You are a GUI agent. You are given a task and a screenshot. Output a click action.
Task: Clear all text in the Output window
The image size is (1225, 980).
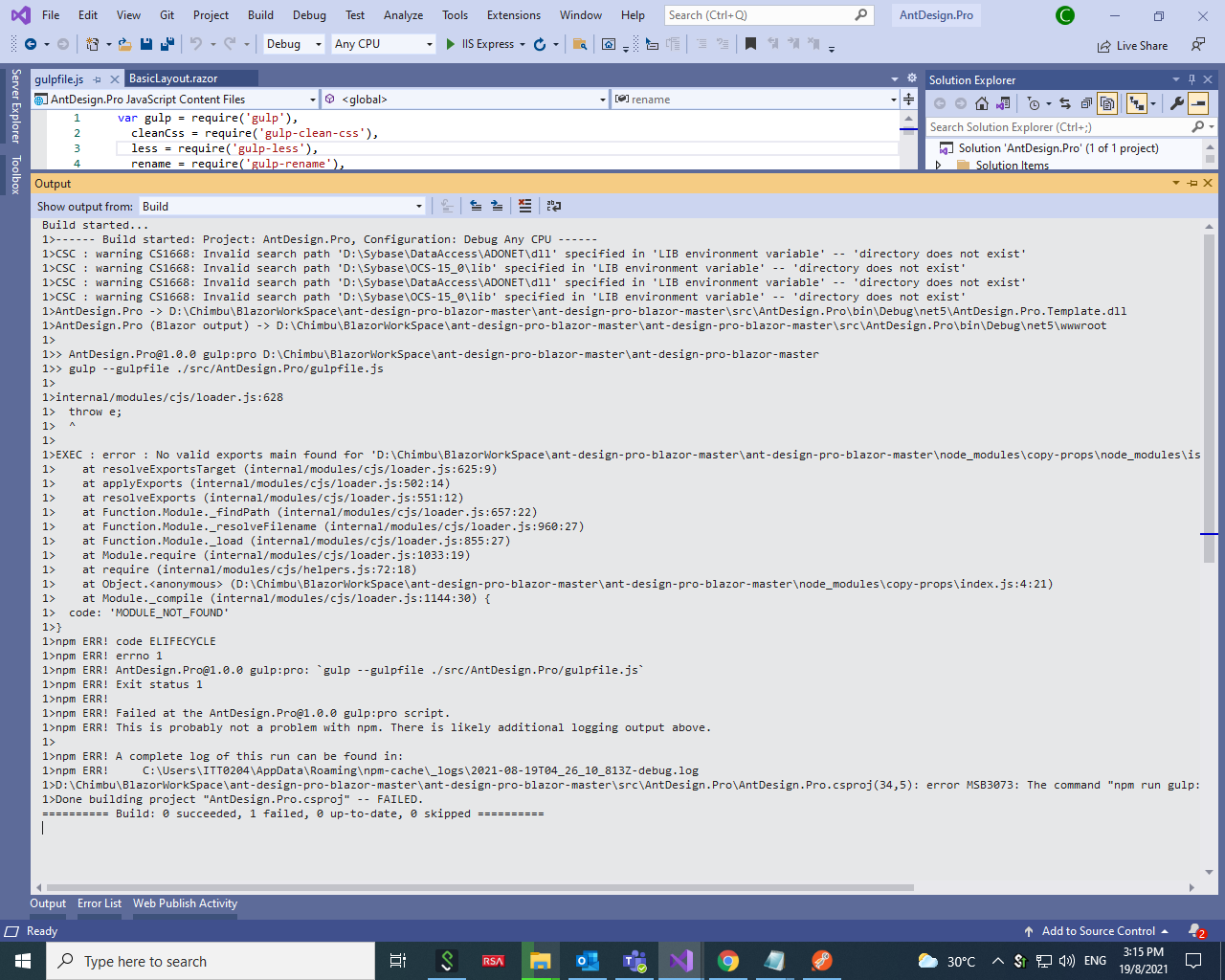coord(525,205)
